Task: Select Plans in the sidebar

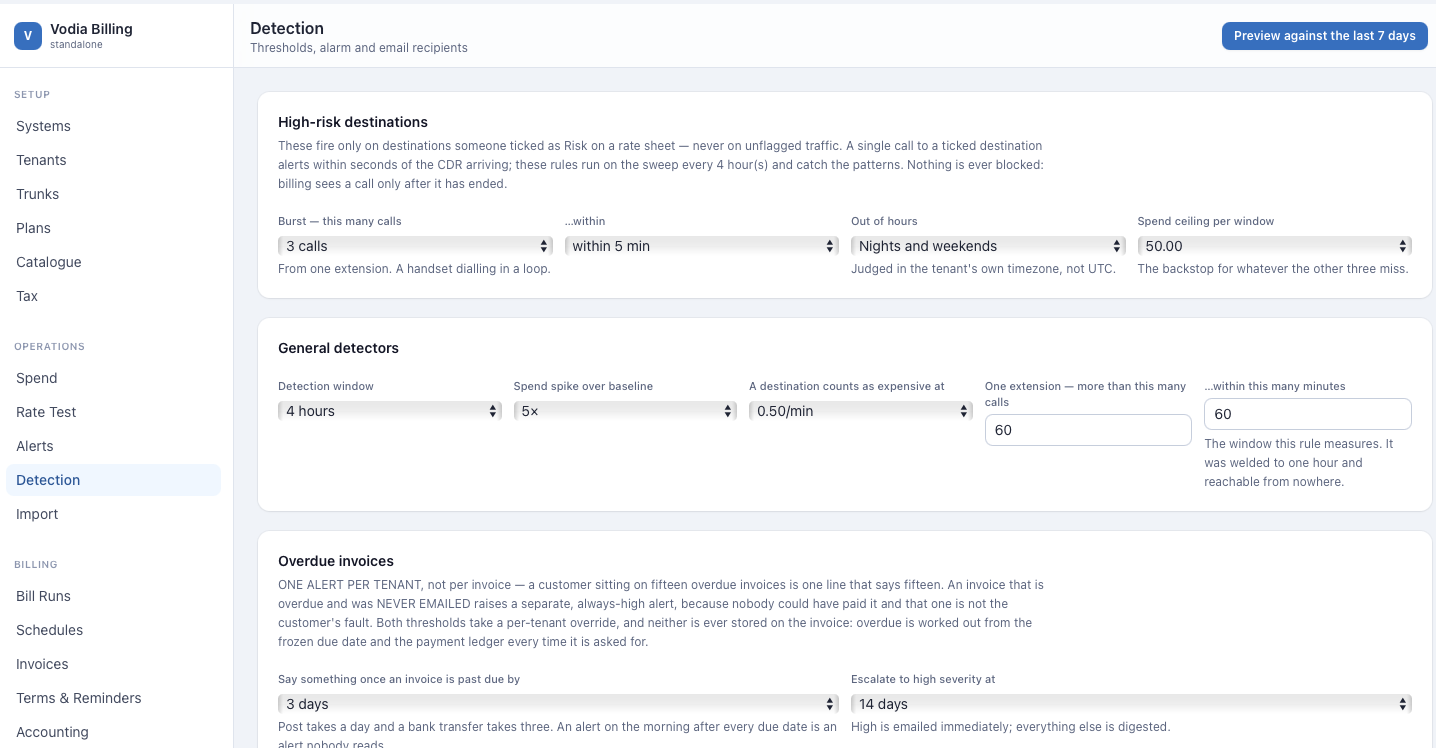Action: click(x=113, y=228)
